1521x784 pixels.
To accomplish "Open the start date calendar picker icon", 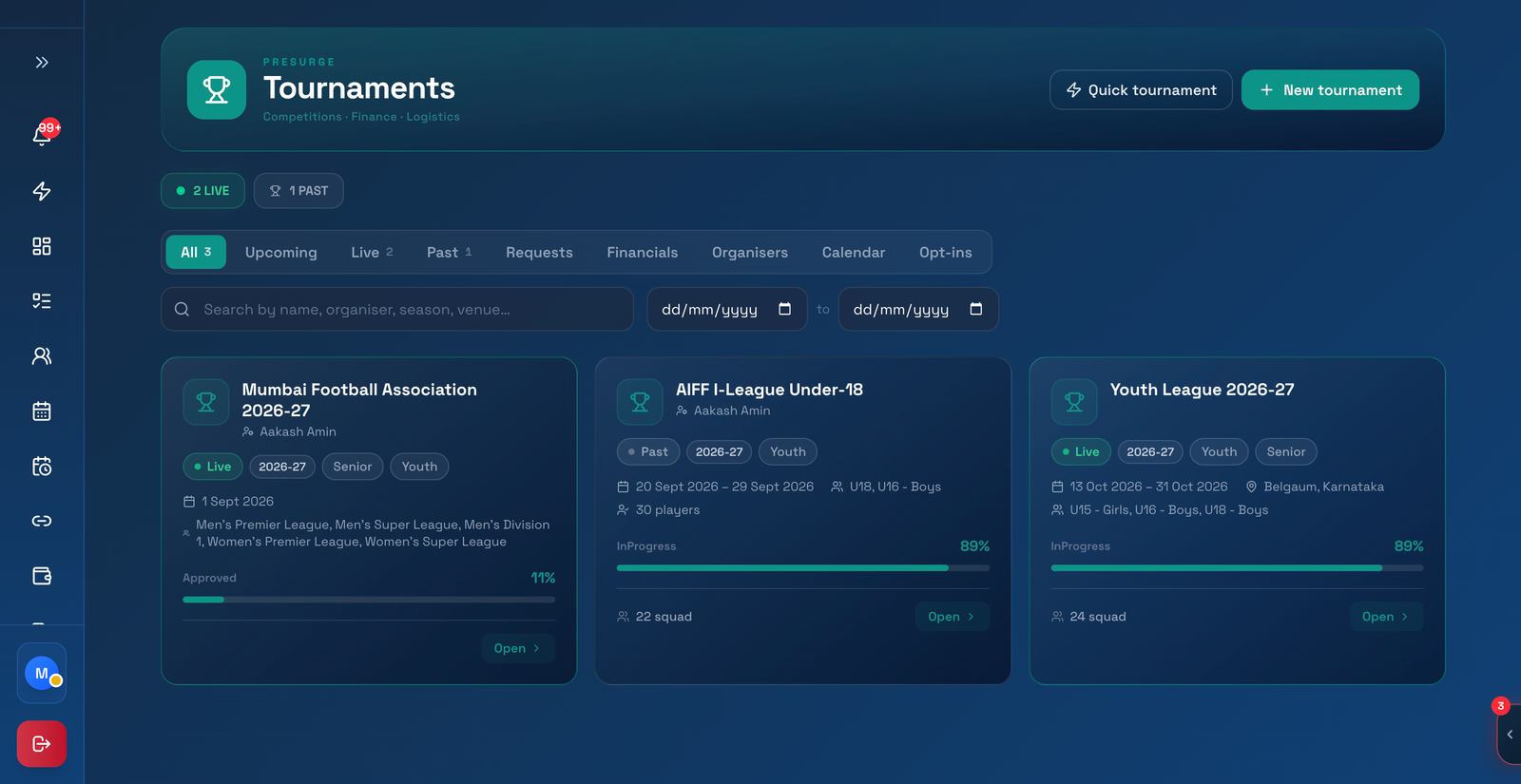I will [x=784, y=309].
